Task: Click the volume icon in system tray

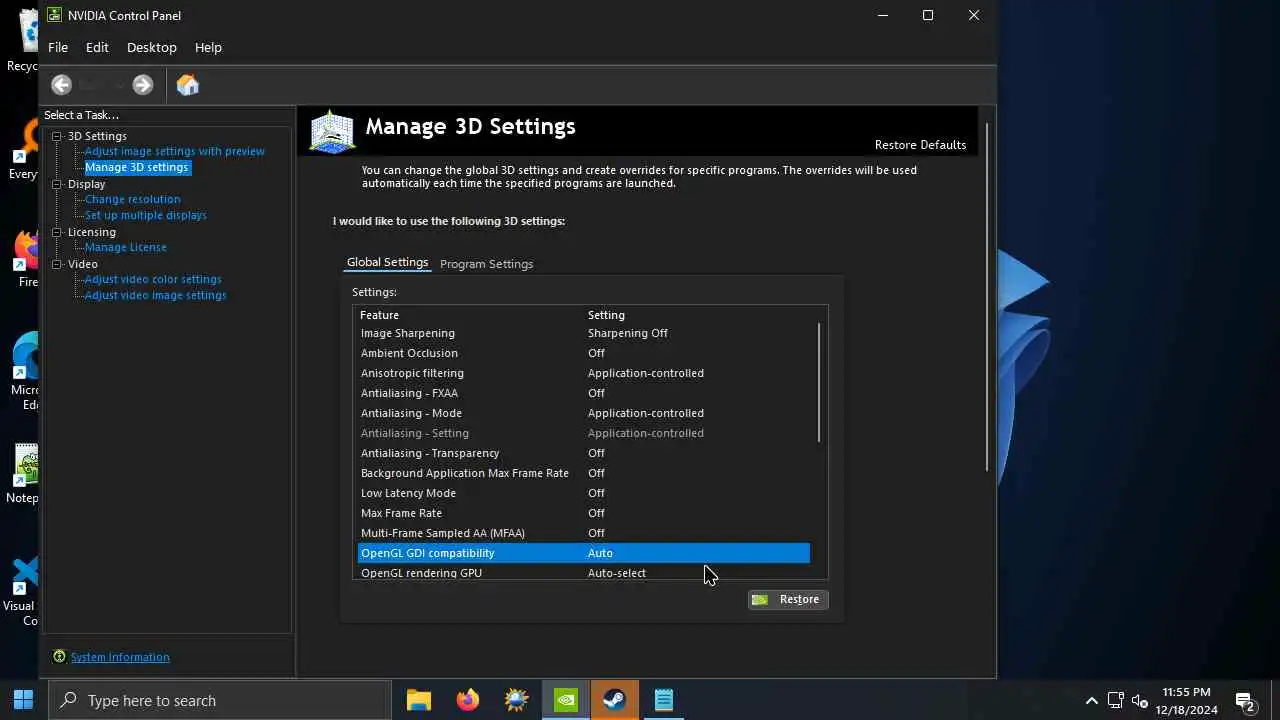Action: (x=1140, y=700)
